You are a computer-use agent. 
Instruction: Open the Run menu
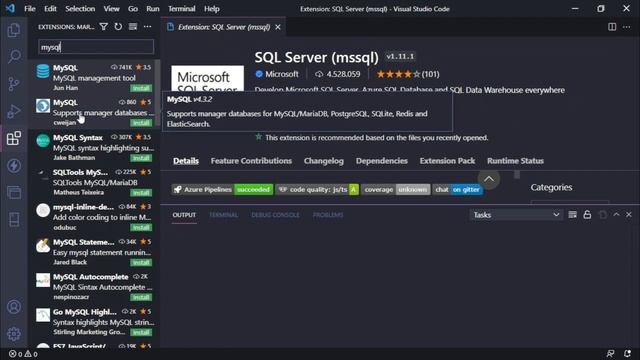153,9
